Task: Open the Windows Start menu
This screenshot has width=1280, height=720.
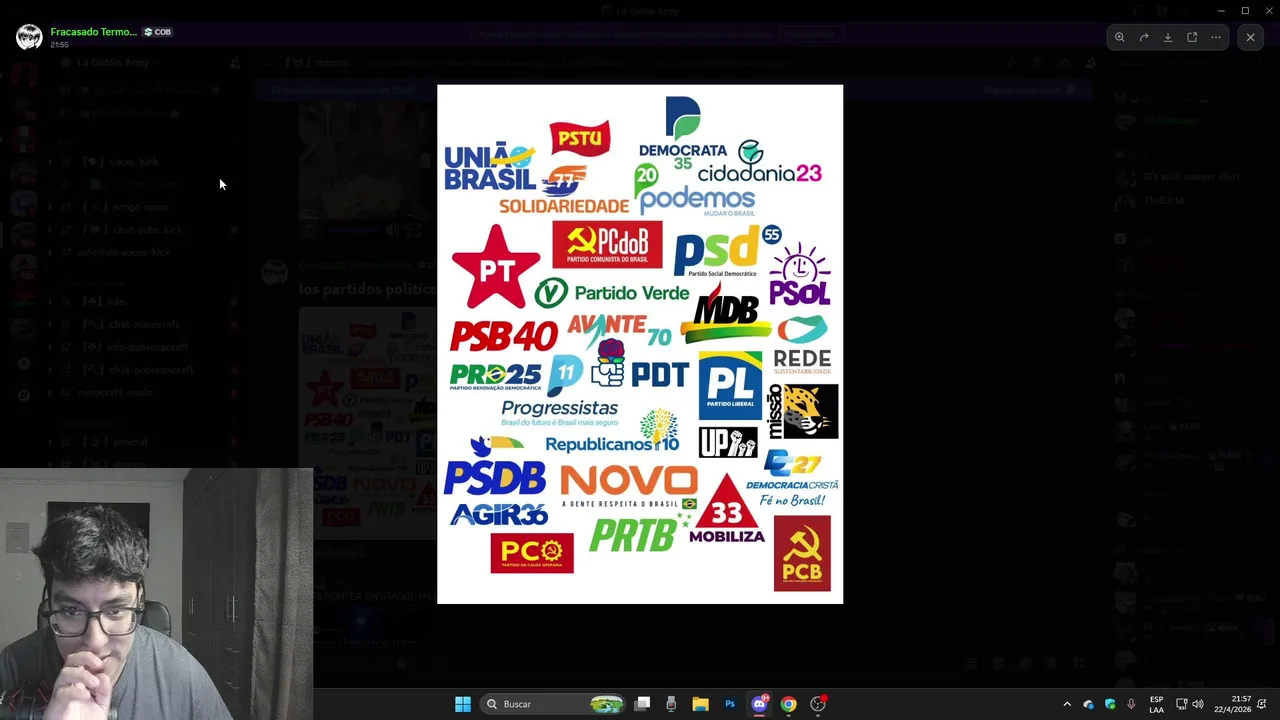Action: pyautogui.click(x=463, y=704)
